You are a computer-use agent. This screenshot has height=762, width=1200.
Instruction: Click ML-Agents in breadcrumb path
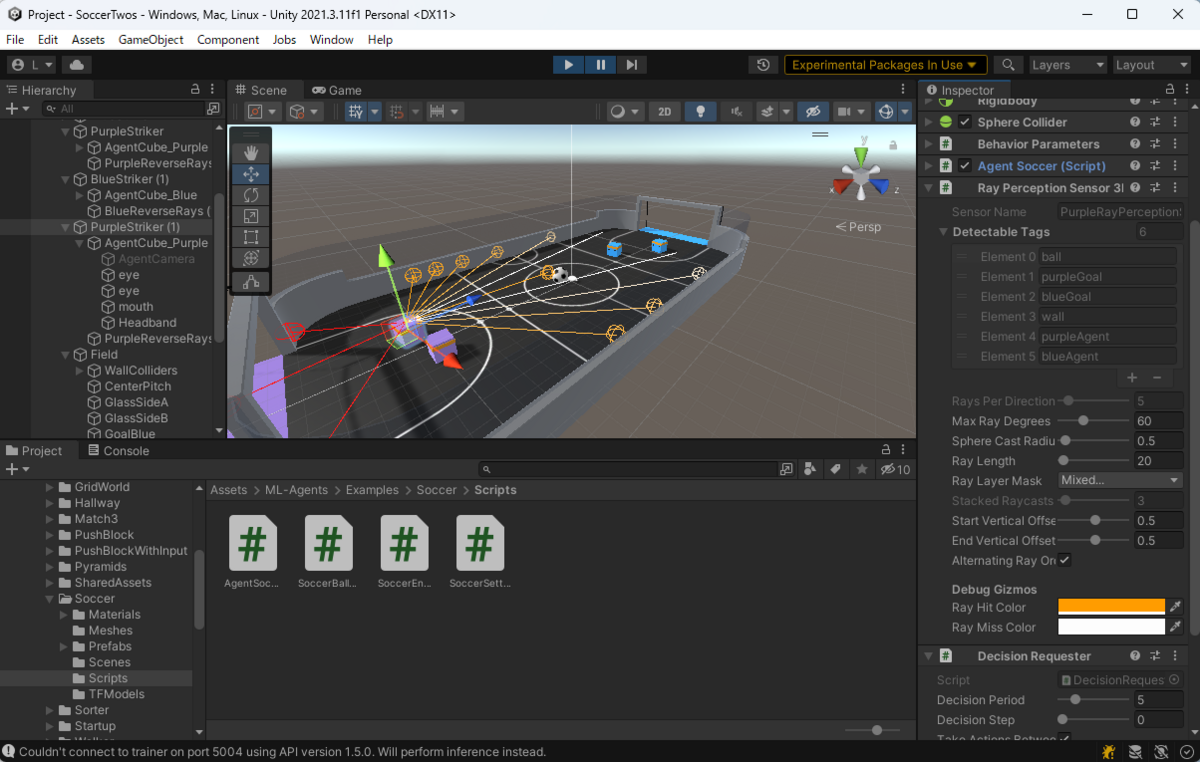pyautogui.click(x=296, y=490)
